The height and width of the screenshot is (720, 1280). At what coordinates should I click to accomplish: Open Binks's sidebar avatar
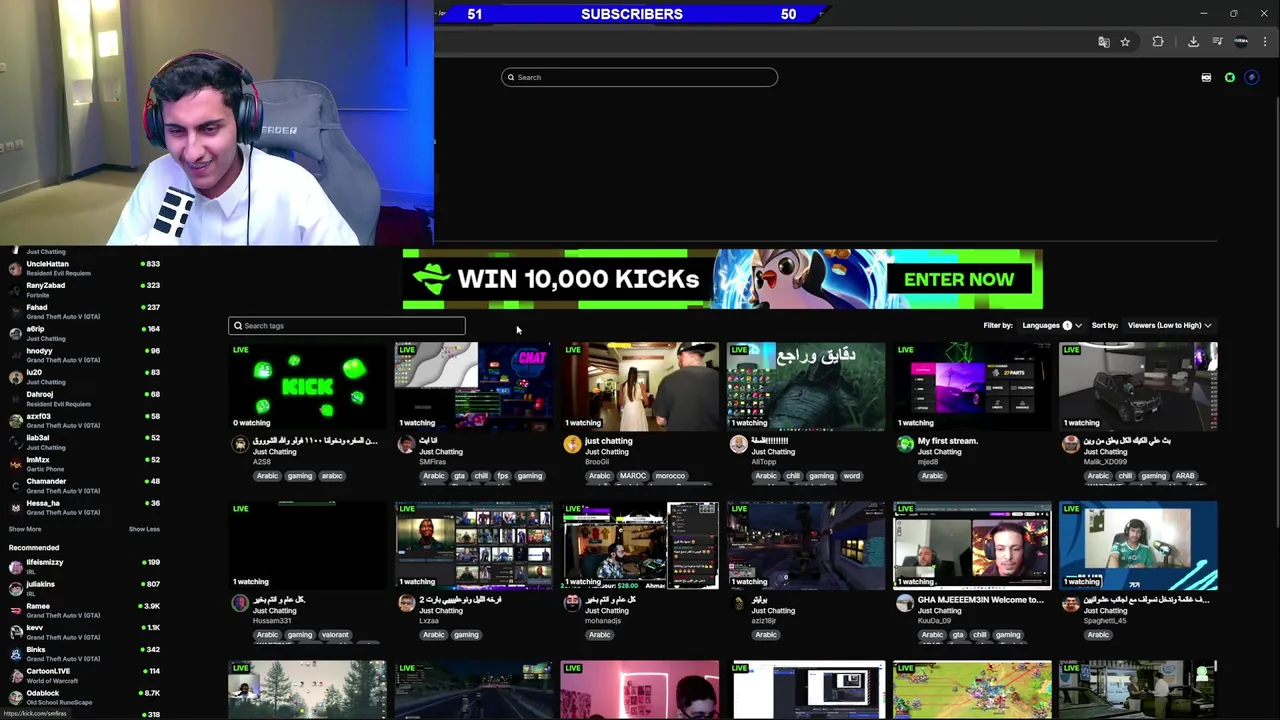click(x=15, y=654)
